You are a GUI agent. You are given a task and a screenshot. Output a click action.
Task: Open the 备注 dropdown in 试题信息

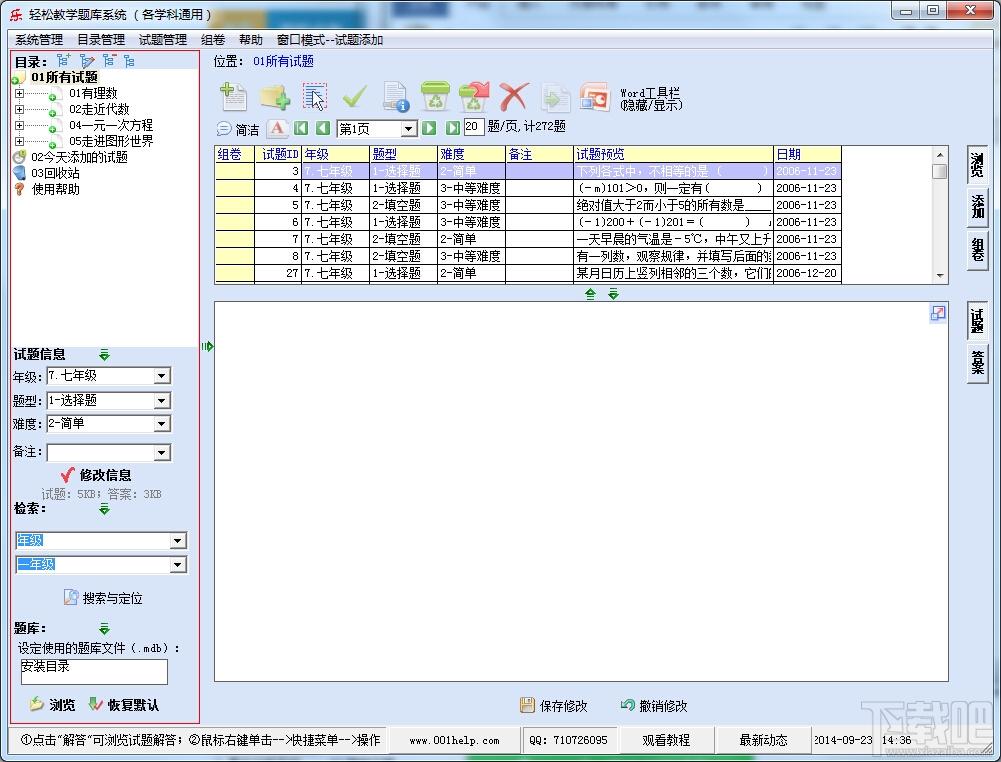pyautogui.click(x=162, y=452)
